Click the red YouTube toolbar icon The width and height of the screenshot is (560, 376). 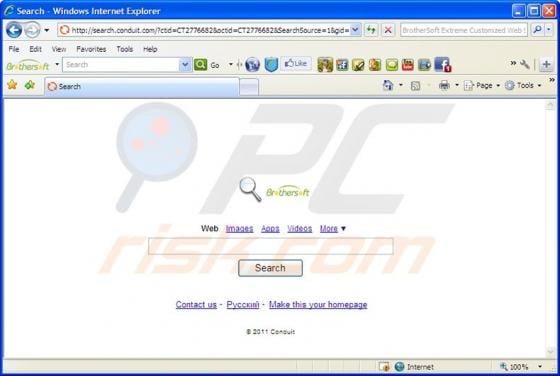point(408,65)
